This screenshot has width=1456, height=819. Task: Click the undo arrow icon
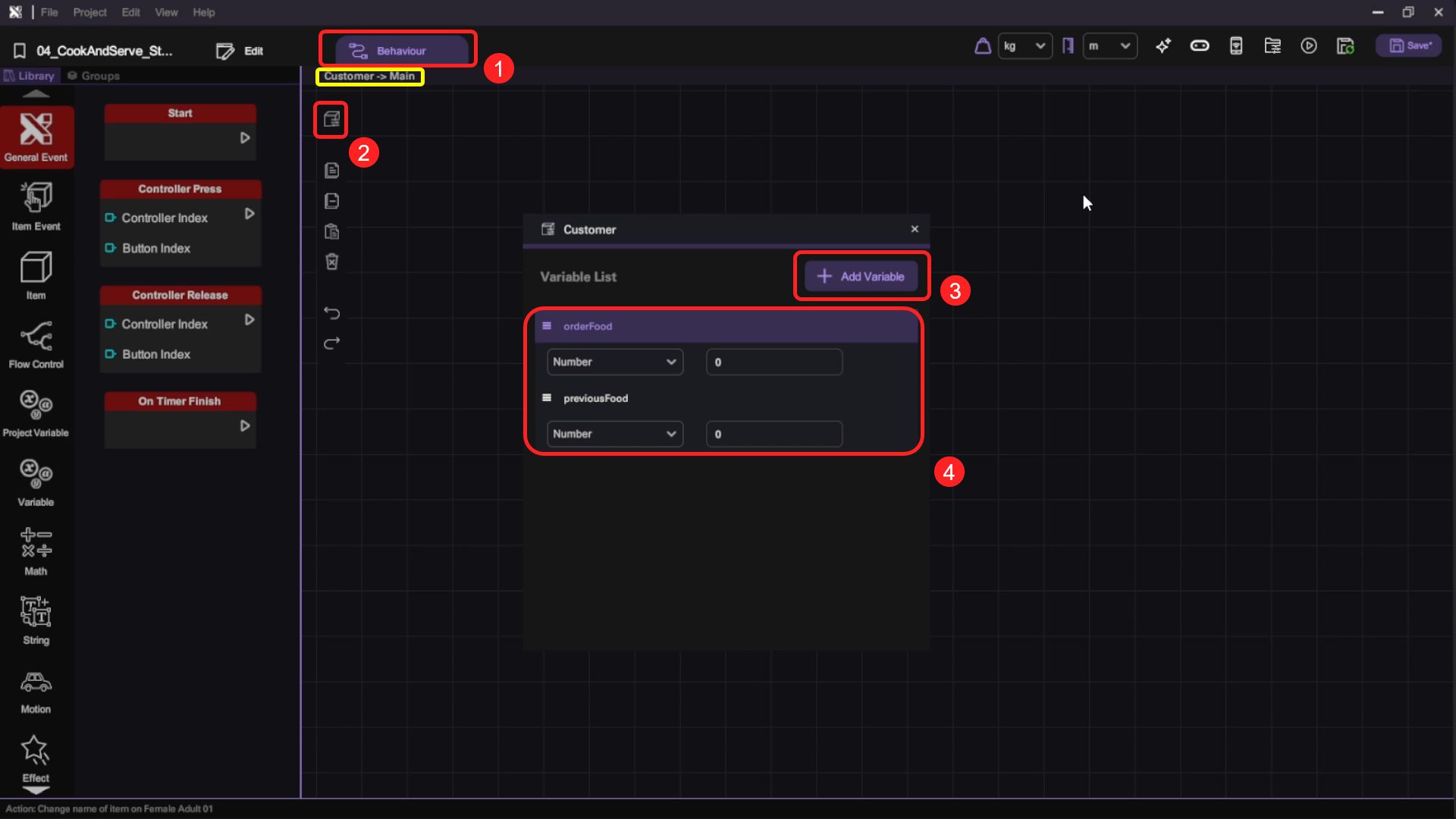[x=331, y=312]
